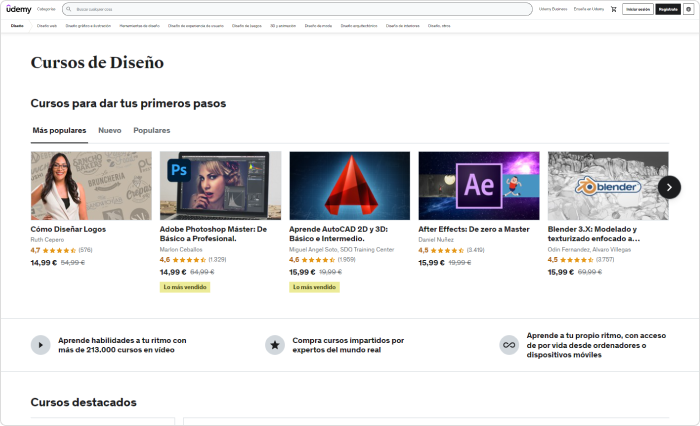Open Diseño arquitectónico subcategory
The image size is (700, 426).
[358, 26]
